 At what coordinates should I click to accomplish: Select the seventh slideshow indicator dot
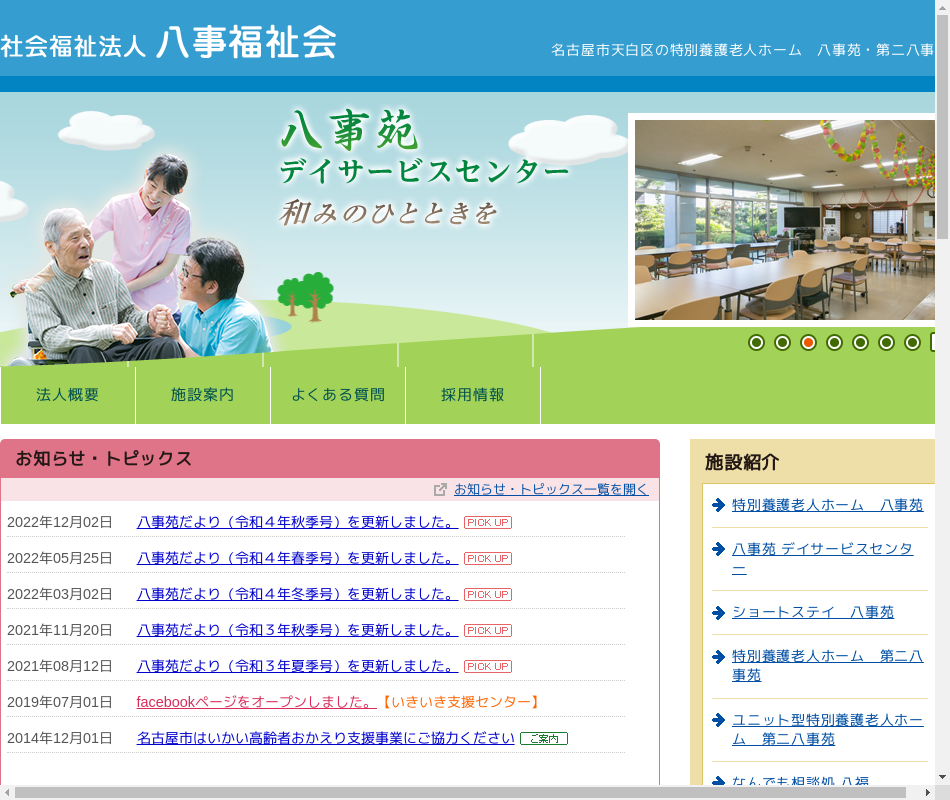(912, 343)
